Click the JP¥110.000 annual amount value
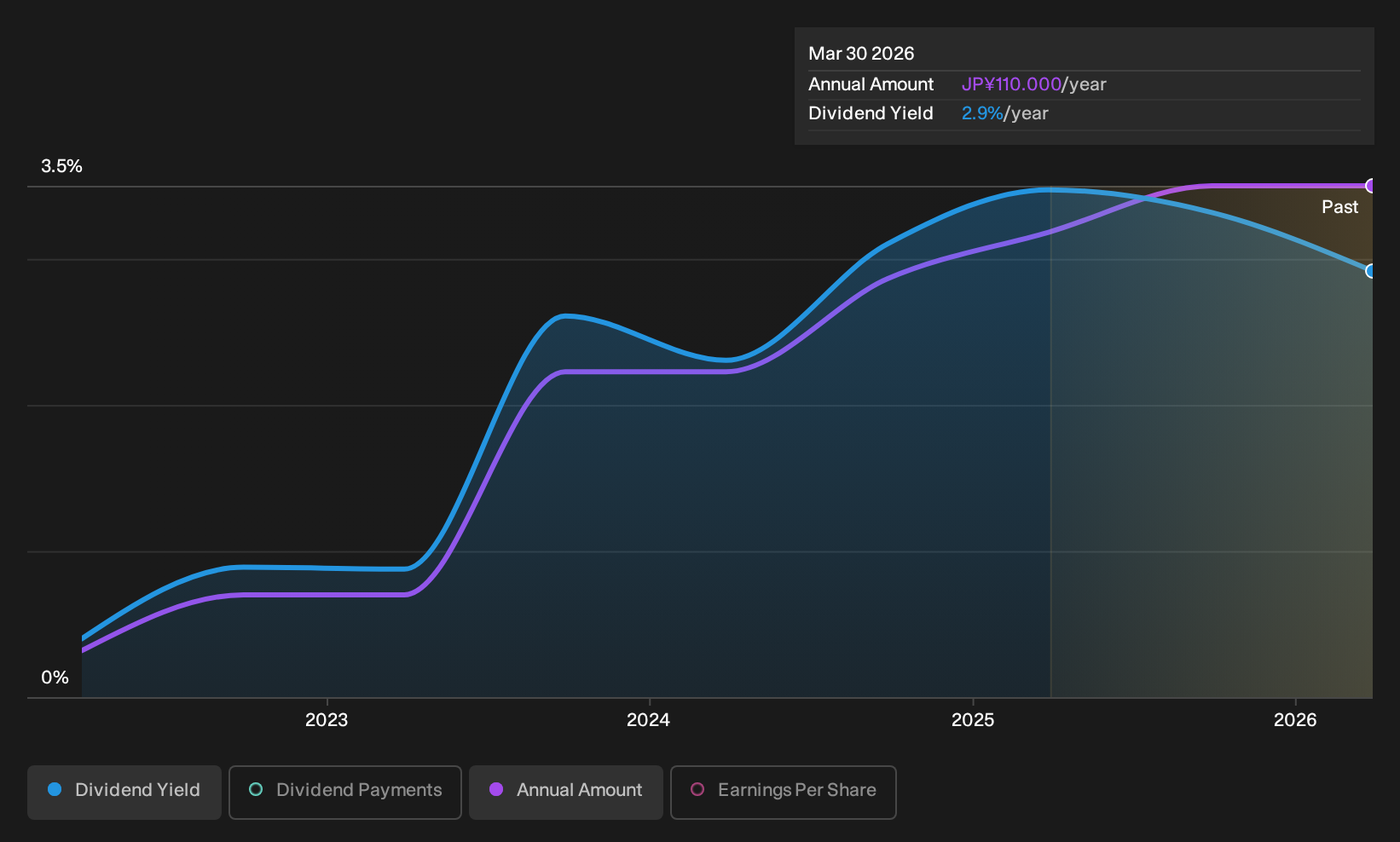Viewport: 1400px width, 842px height. (x=1011, y=84)
